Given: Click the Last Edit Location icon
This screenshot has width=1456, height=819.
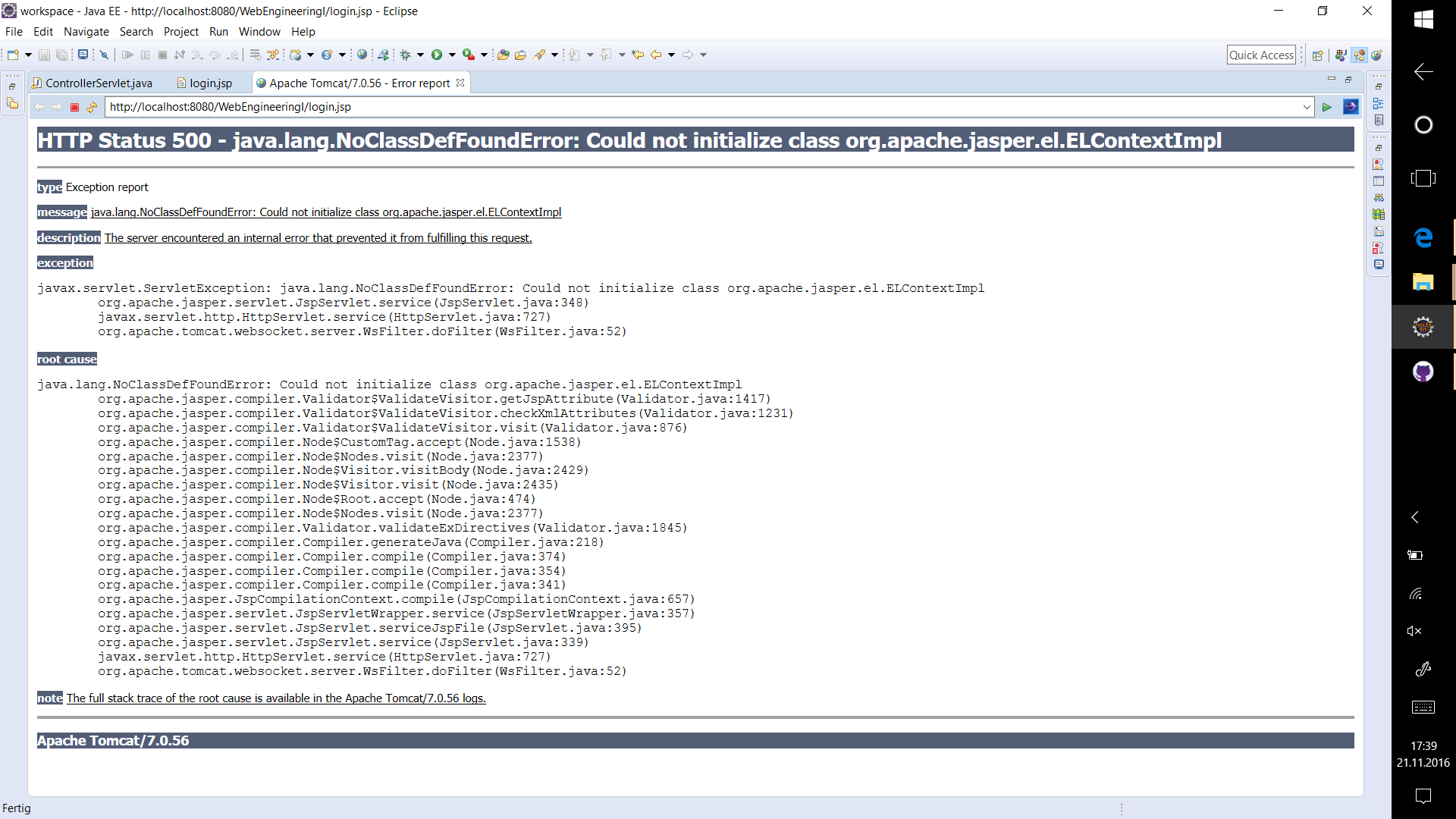Looking at the screenshot, I should (638, 55).
